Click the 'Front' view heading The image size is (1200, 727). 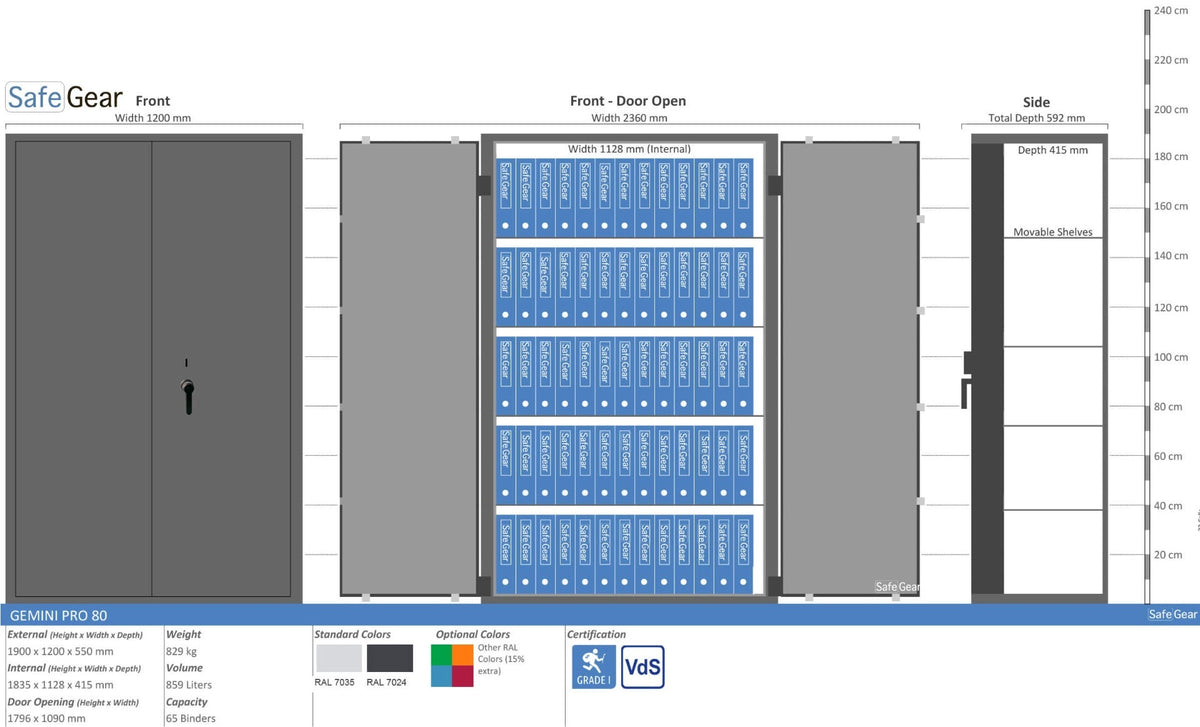[x=153, y=101]
